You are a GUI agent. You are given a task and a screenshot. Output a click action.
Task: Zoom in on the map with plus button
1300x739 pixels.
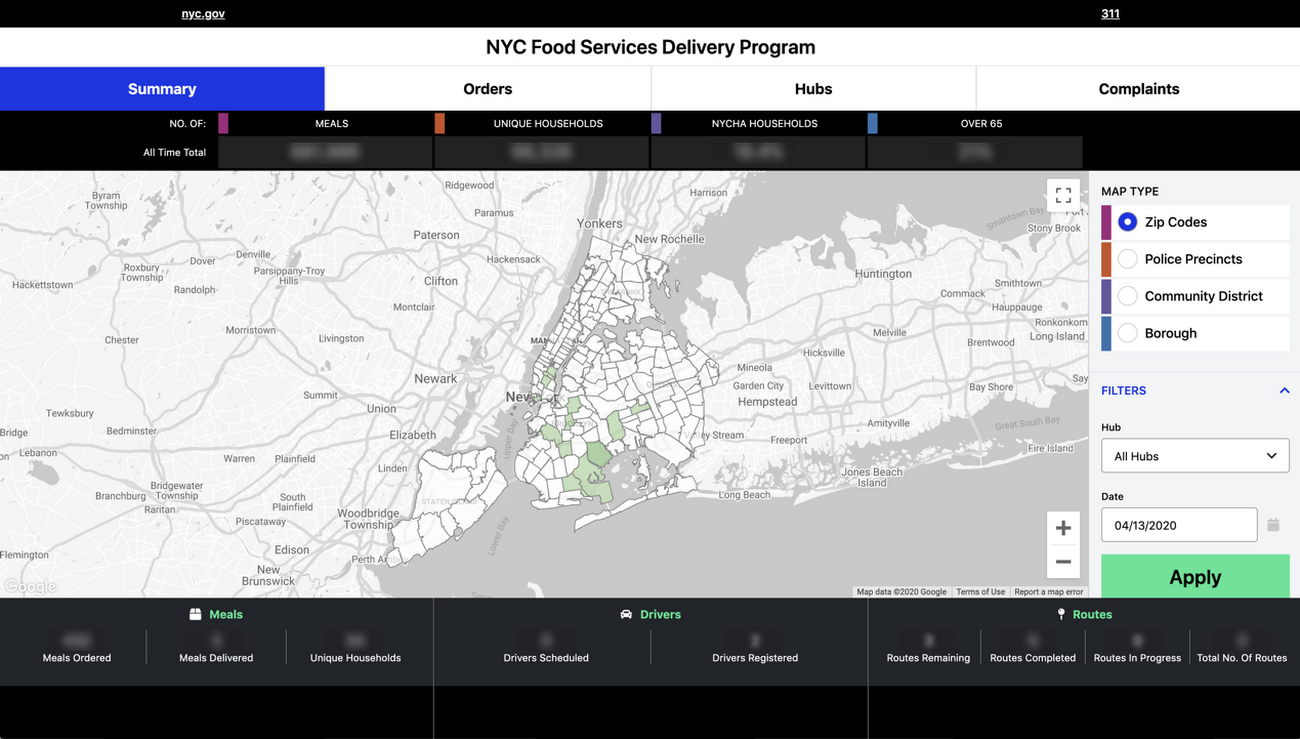1063,528
